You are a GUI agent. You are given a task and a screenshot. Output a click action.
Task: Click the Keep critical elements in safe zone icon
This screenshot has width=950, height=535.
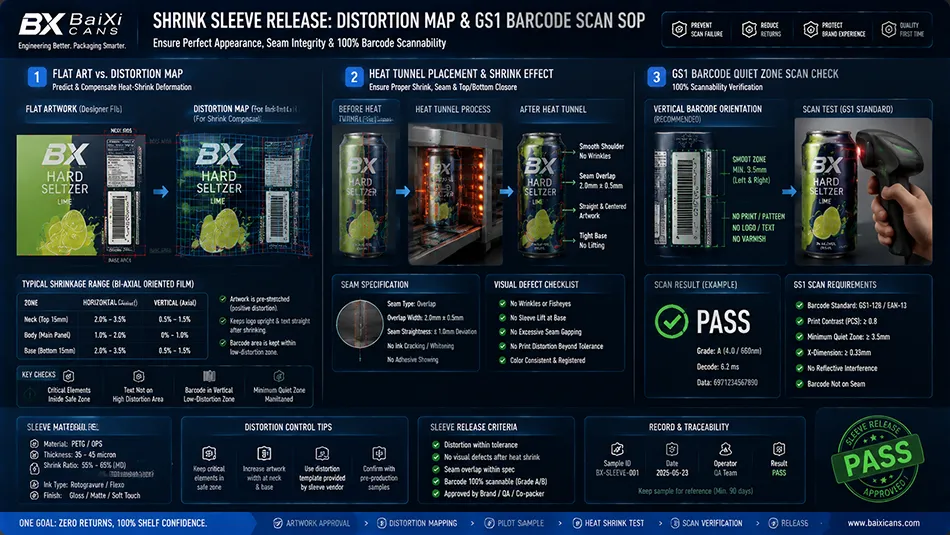pyautogui.click(x=209, y=453)
